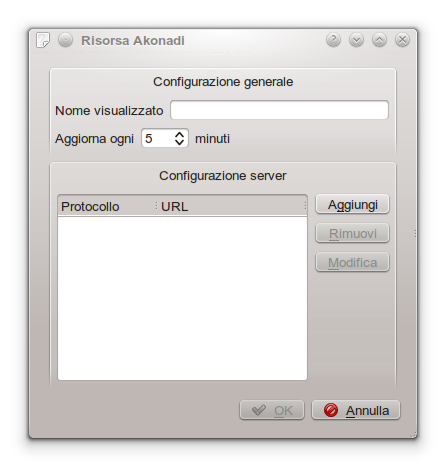Click the Rimuovi button
Image resolution: width=446 pixels, height=467 pixels.
click(352, 233)
